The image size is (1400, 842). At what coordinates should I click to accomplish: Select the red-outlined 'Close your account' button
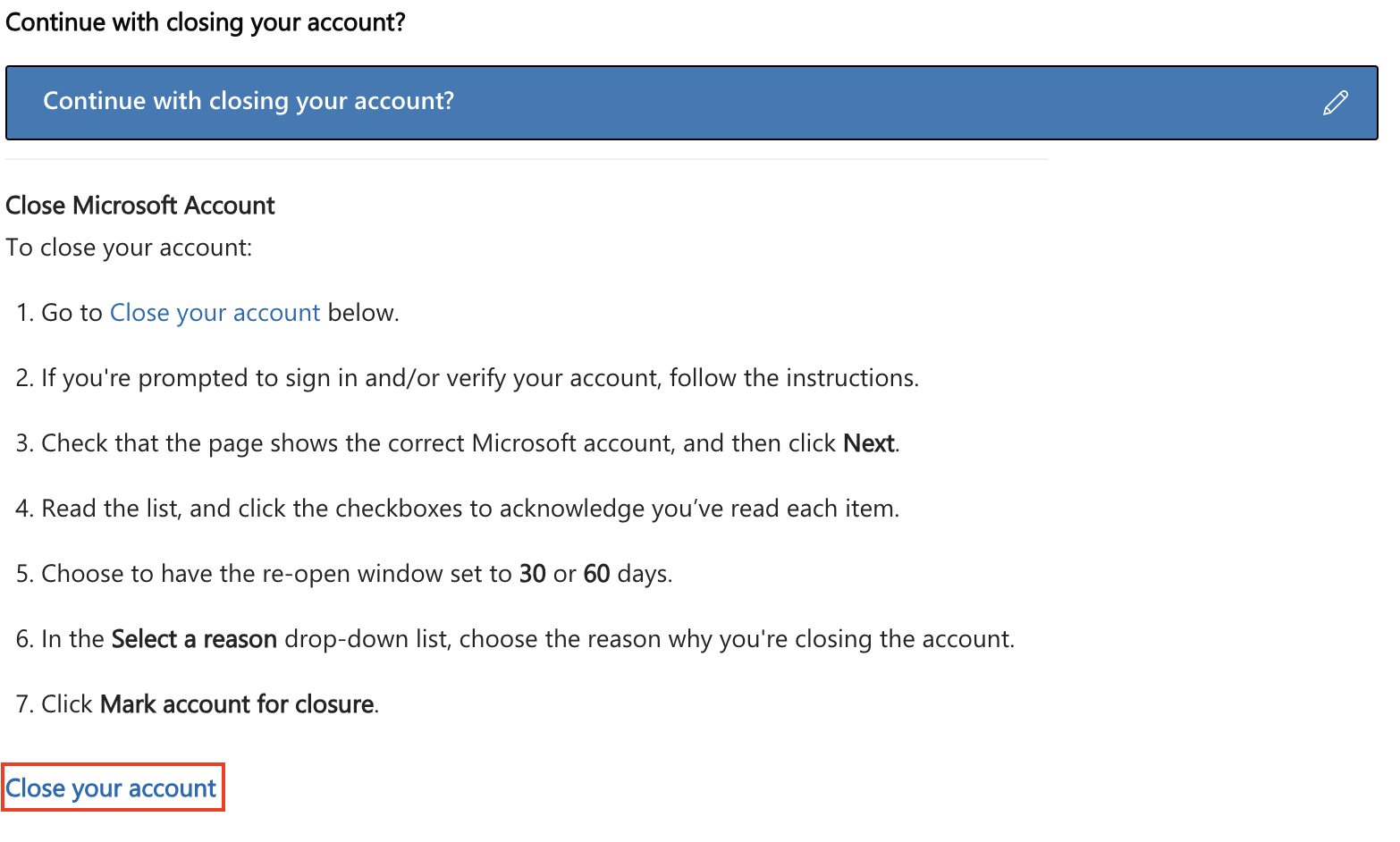point(113,787)
